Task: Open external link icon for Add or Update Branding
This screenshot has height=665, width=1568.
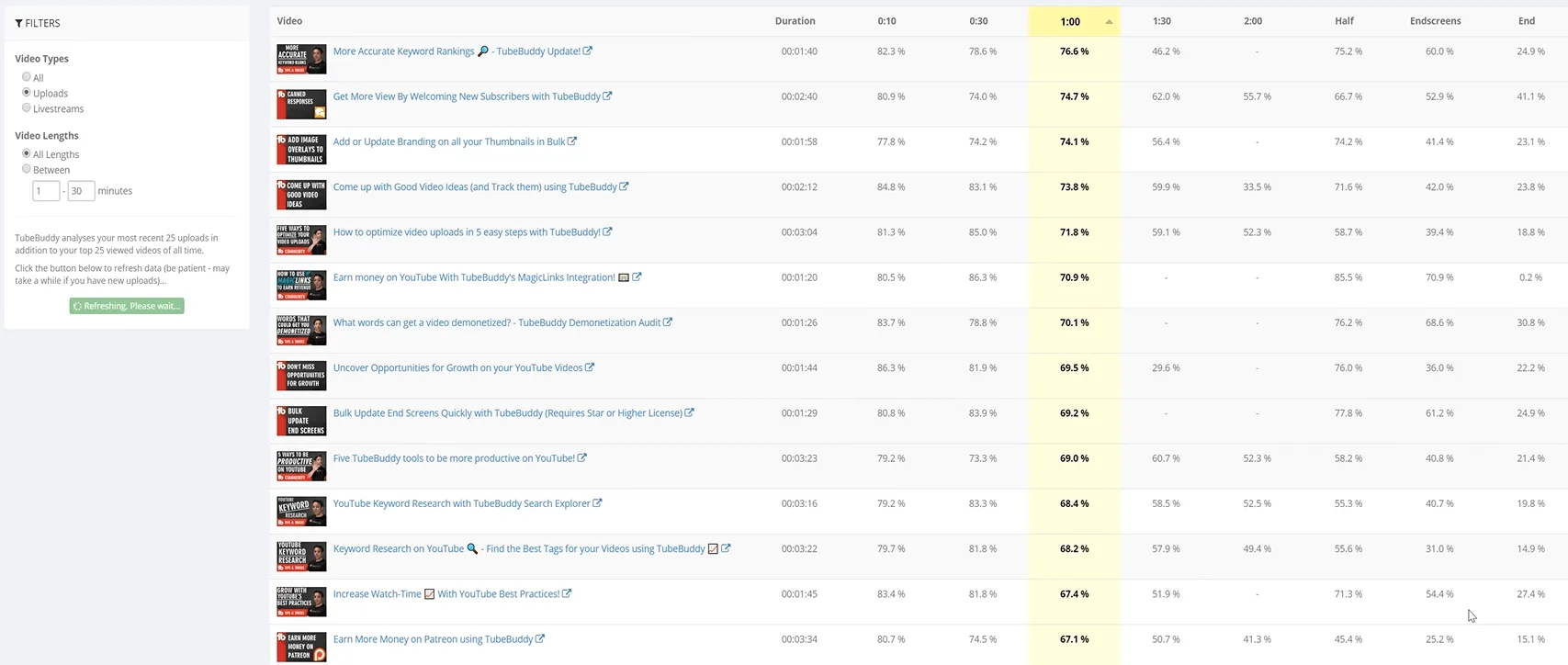Action: tap(572, 141)
